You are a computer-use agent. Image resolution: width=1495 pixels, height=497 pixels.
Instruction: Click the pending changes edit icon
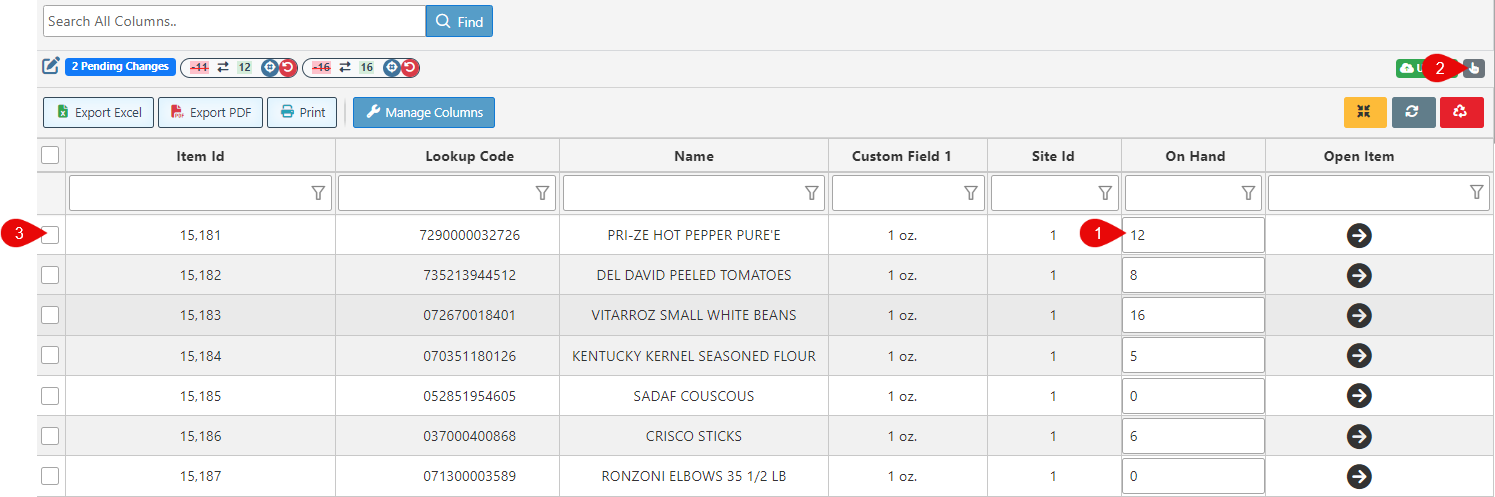[x=51, y=66]
